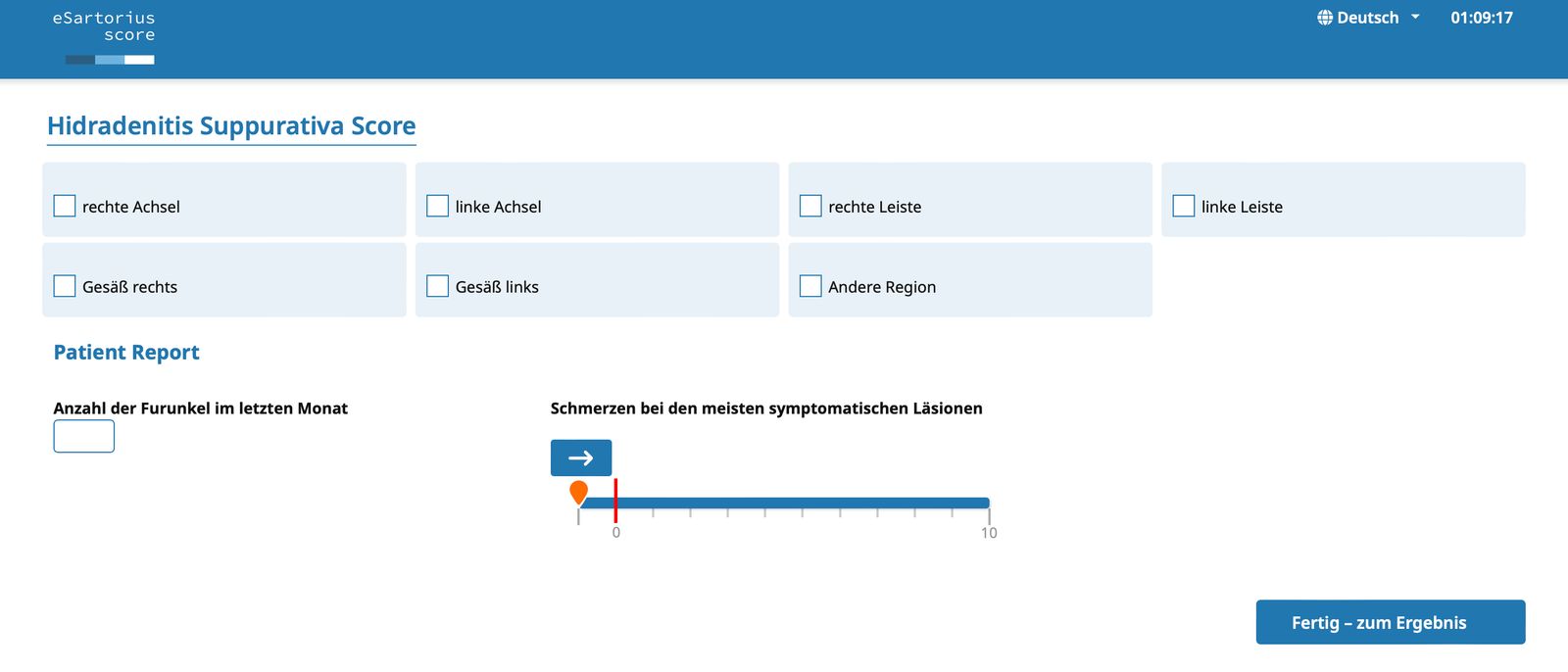
Task: Click Fertig – zum Ergebnis button
Action: (1391, 622)
